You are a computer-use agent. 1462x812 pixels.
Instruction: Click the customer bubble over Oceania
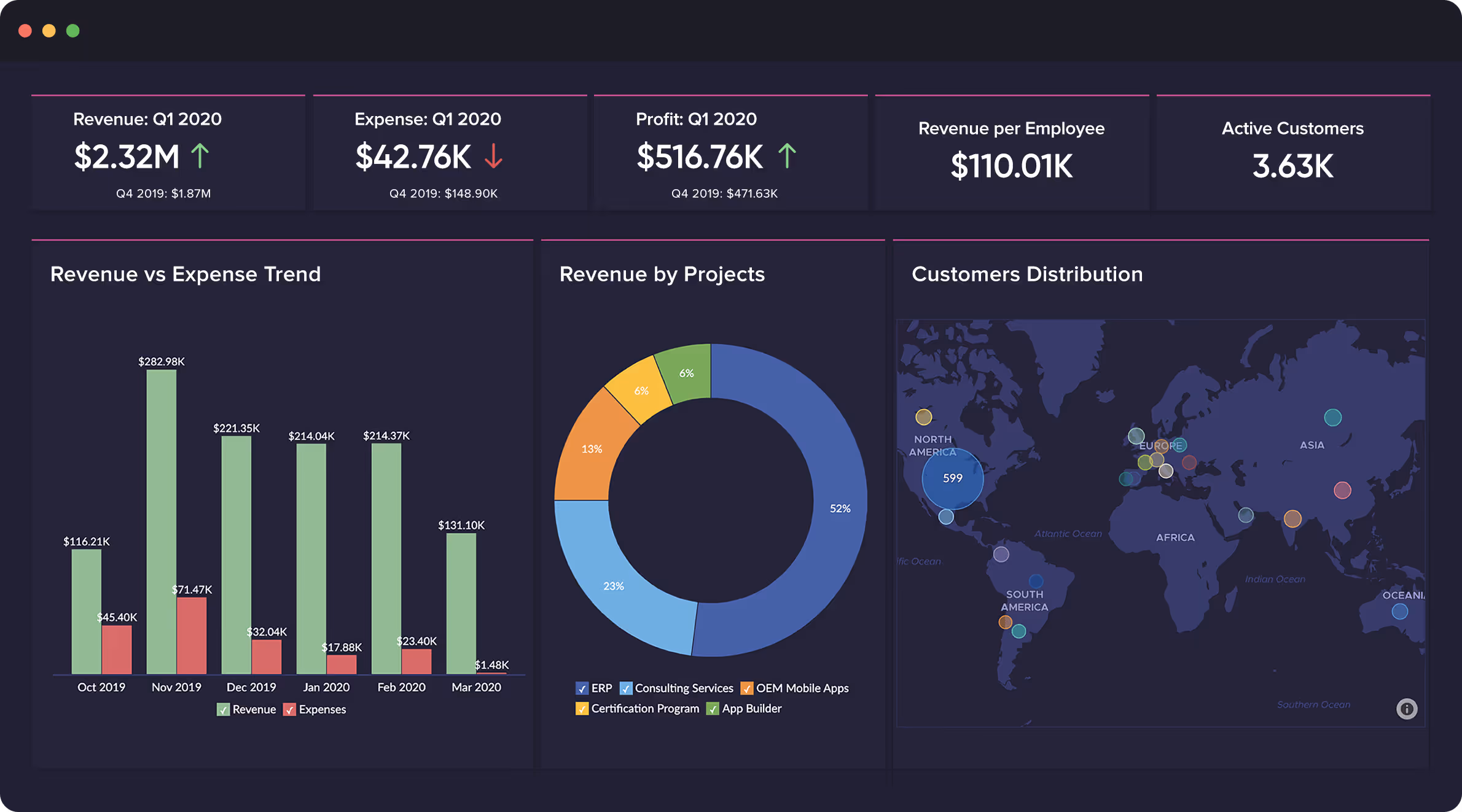pos(1399,611)
